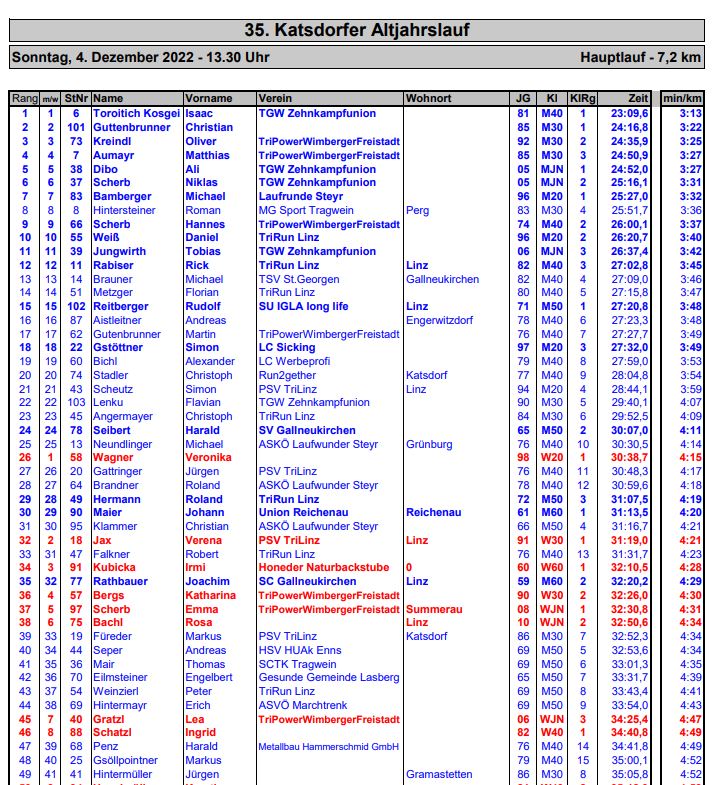Select name 'Rabiser'
This screenshot has width=714, height=785.
pyautogui.click(x=113, y=266)
